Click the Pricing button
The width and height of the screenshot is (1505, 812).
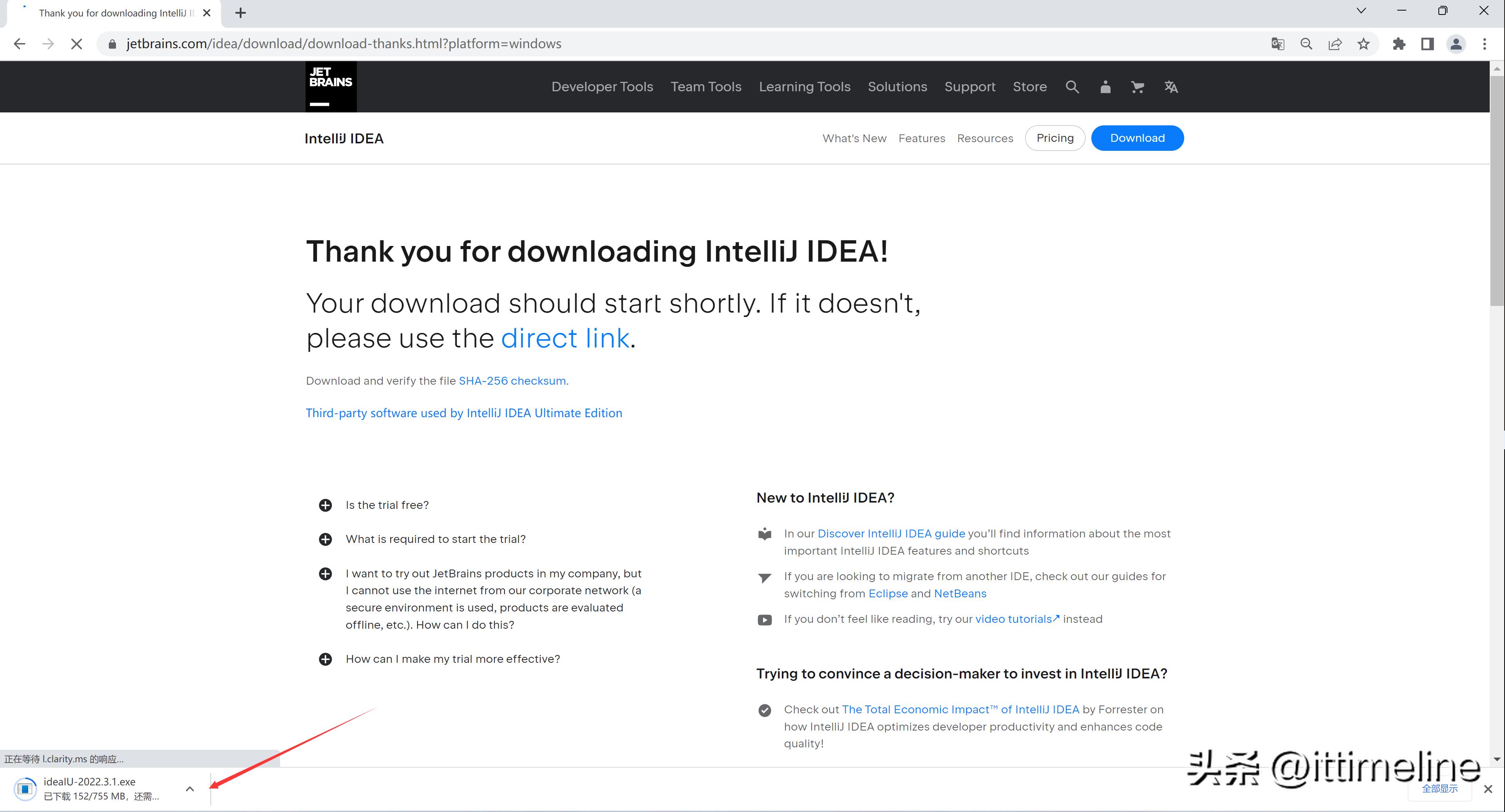(x=1055, y=138)
